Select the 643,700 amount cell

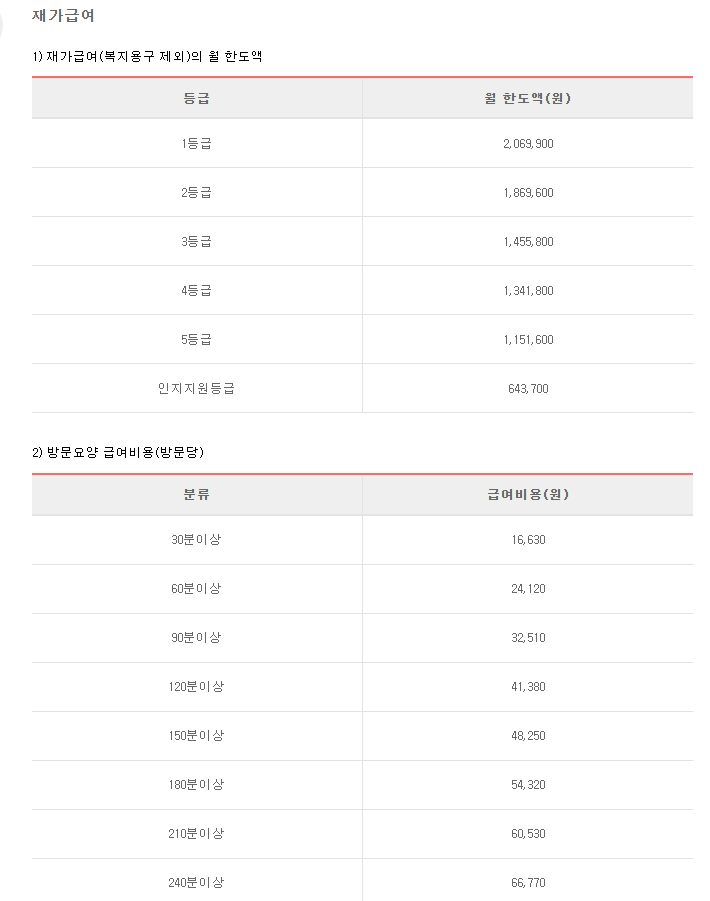pos(528,389)
